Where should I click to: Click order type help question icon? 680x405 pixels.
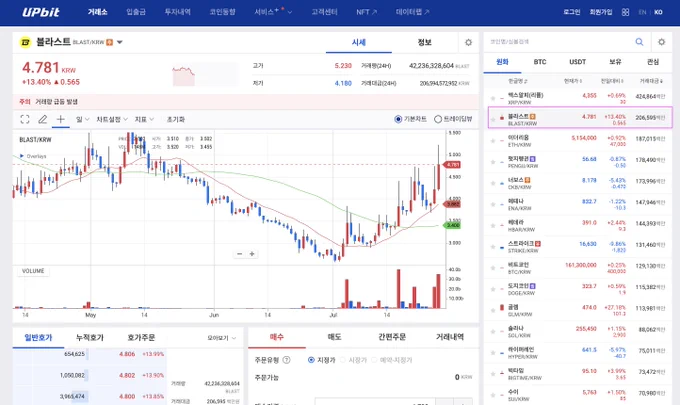(286, 360)
